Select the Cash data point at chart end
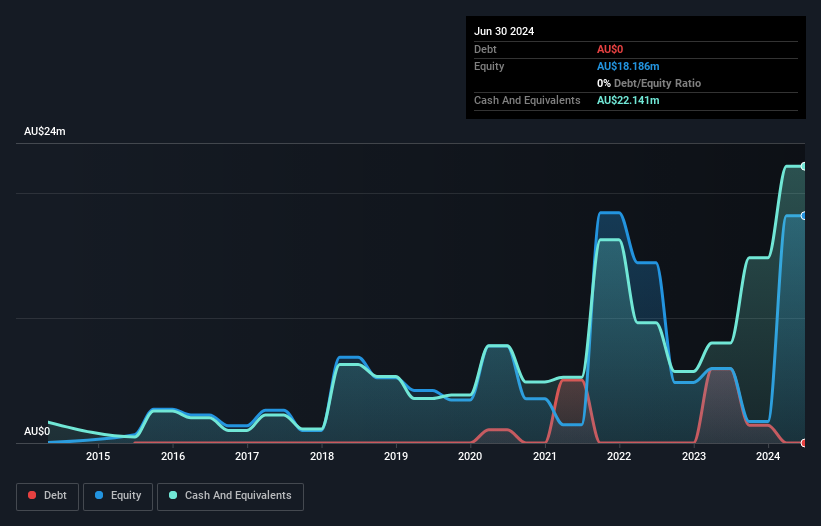Screen dimensions: 821x526 coord(804,166)
